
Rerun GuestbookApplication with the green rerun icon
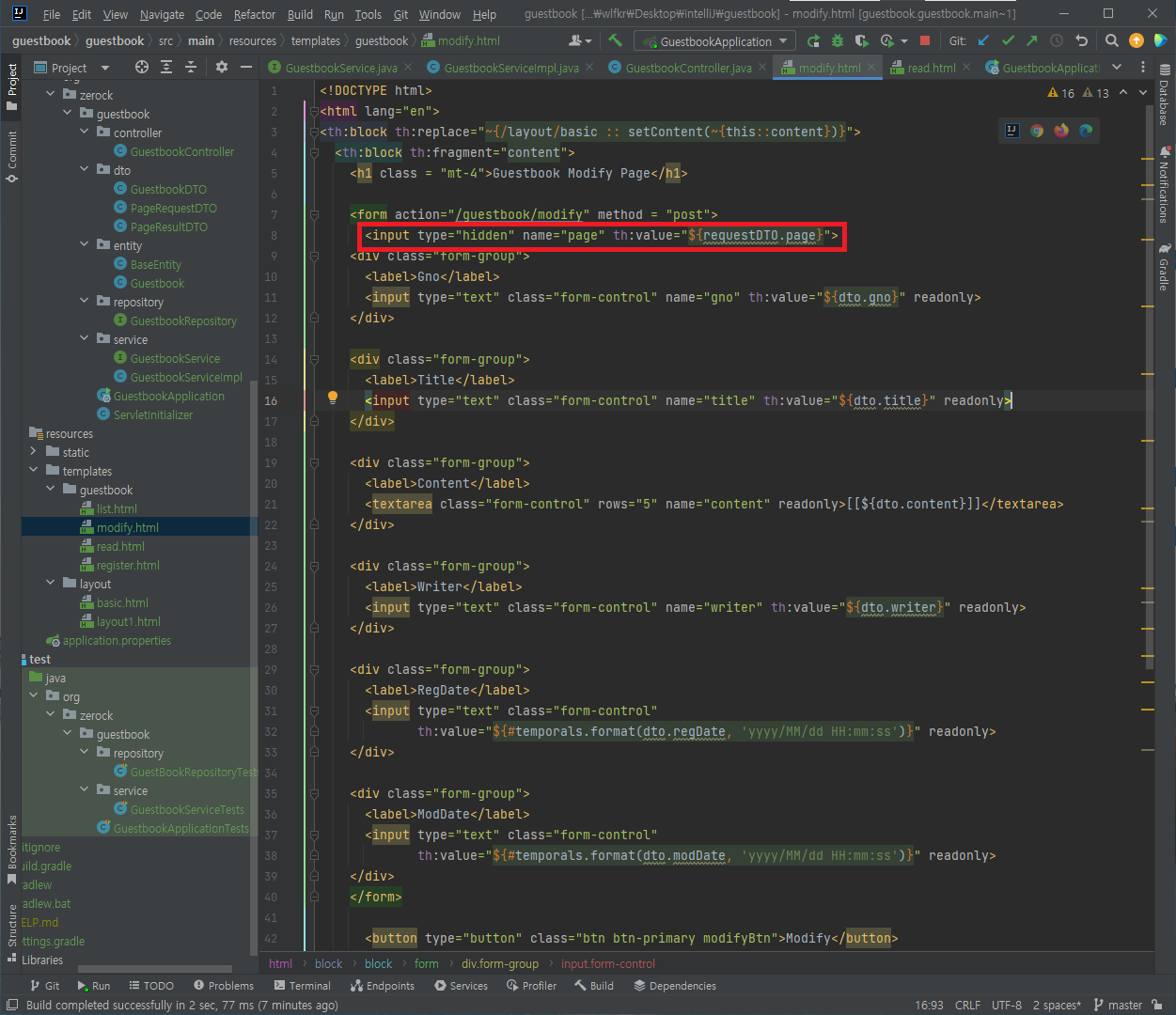click(x=813, y=40)
